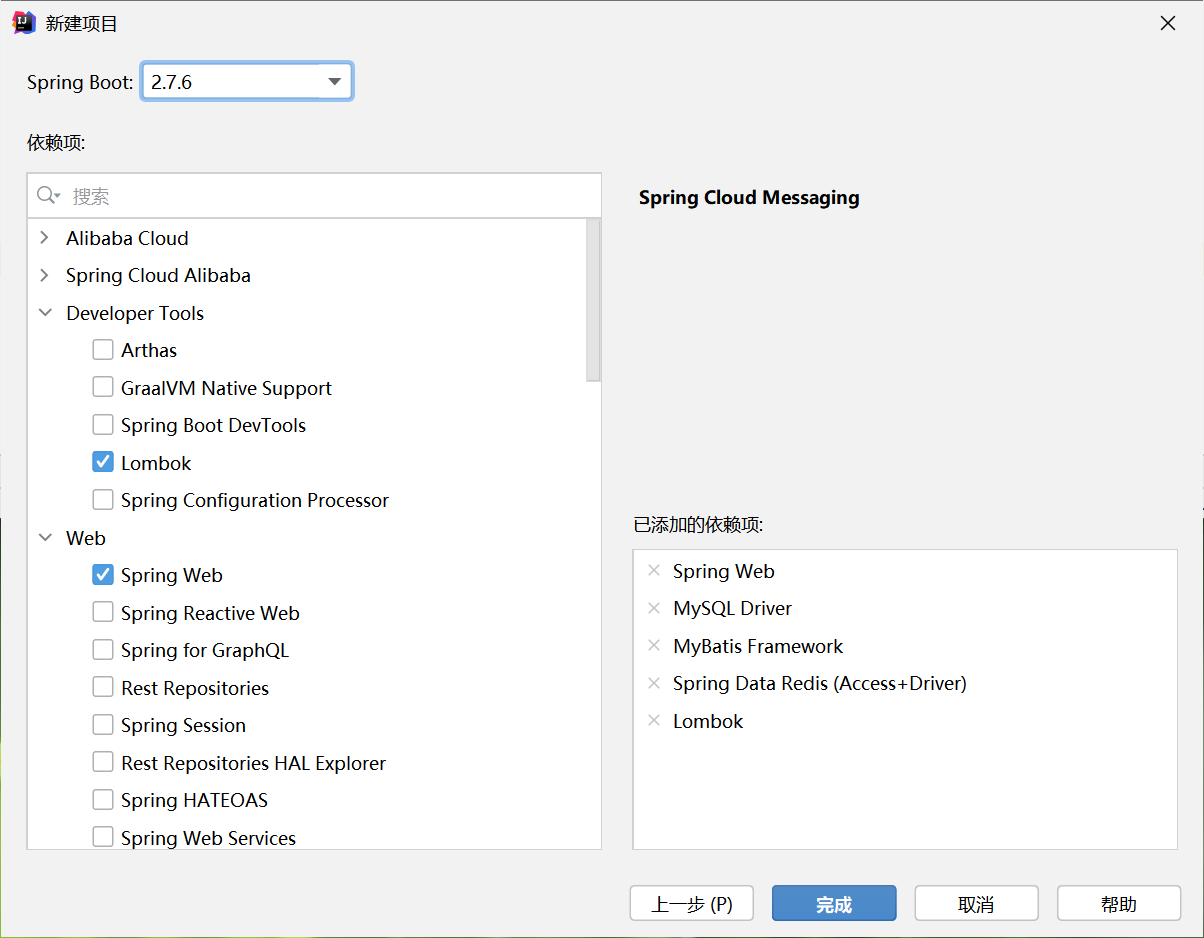Enable Spring Boot DevTools checkbox
Viewport: 1204px width, 938px height.
click(x=103, y=425)
